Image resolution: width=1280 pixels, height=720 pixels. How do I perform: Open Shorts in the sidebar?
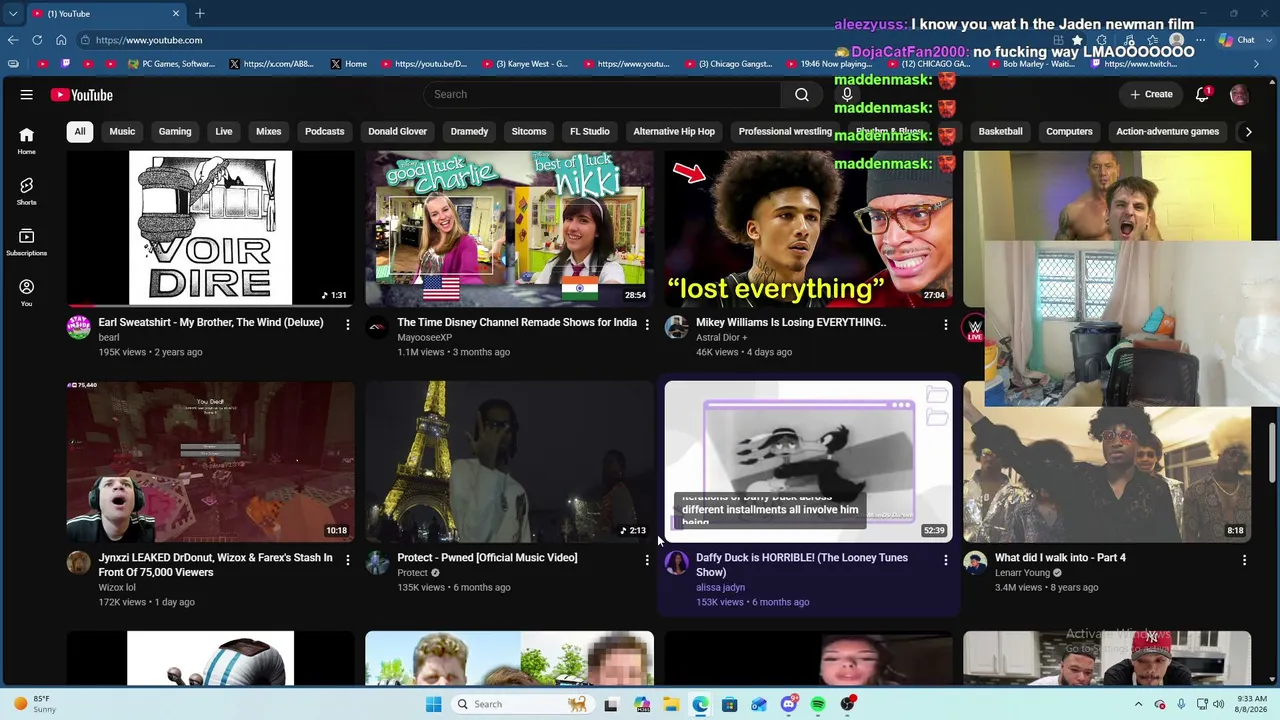(x=26, y=191)
